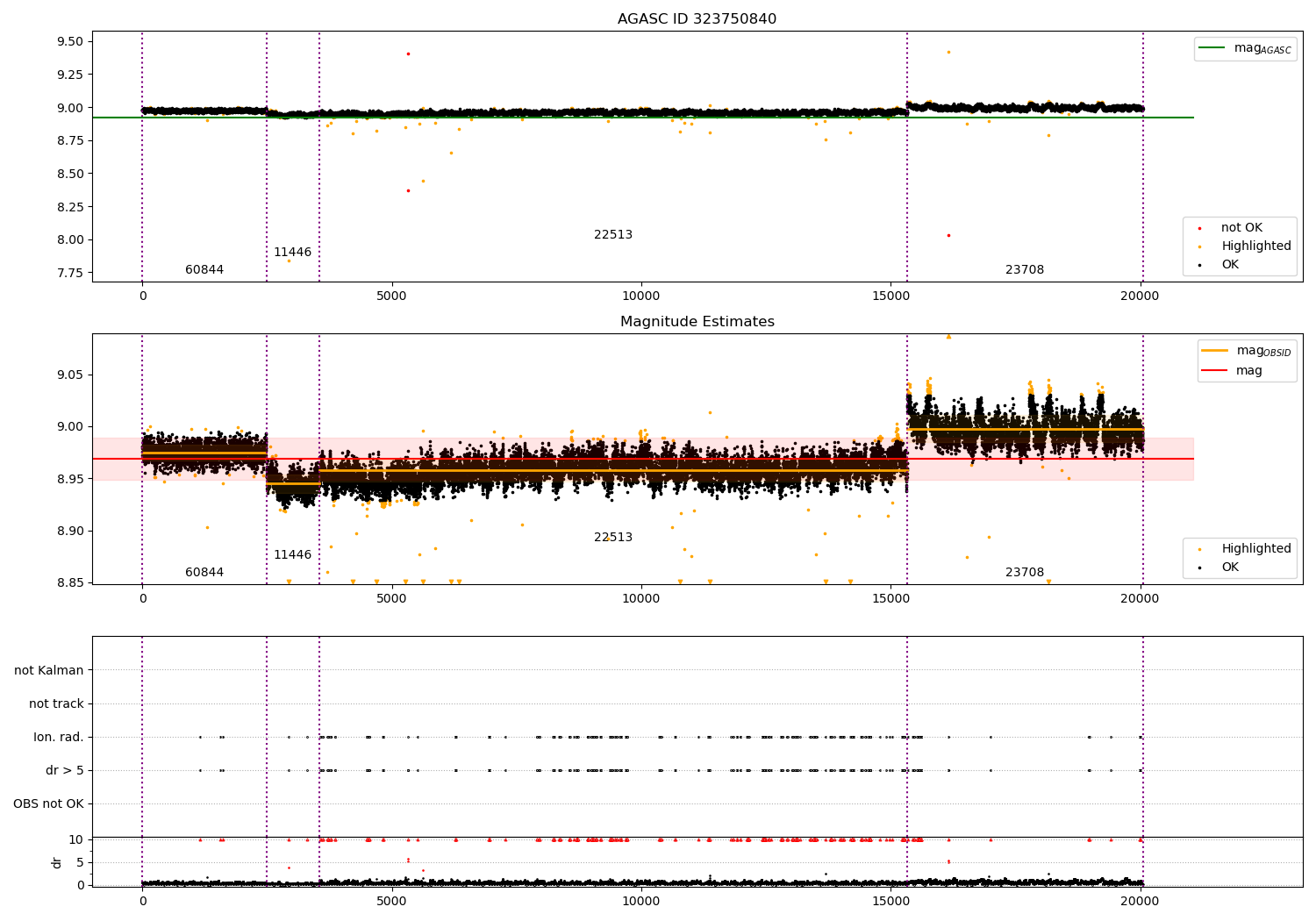Click obsid label 22513 in Magnitude Estimates plot

[613, 538]
